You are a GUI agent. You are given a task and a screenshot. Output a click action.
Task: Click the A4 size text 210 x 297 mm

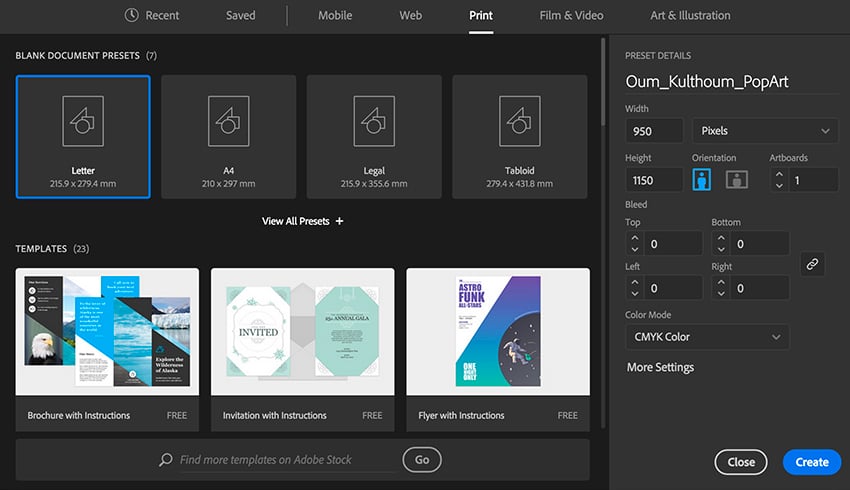pos(229,184)
